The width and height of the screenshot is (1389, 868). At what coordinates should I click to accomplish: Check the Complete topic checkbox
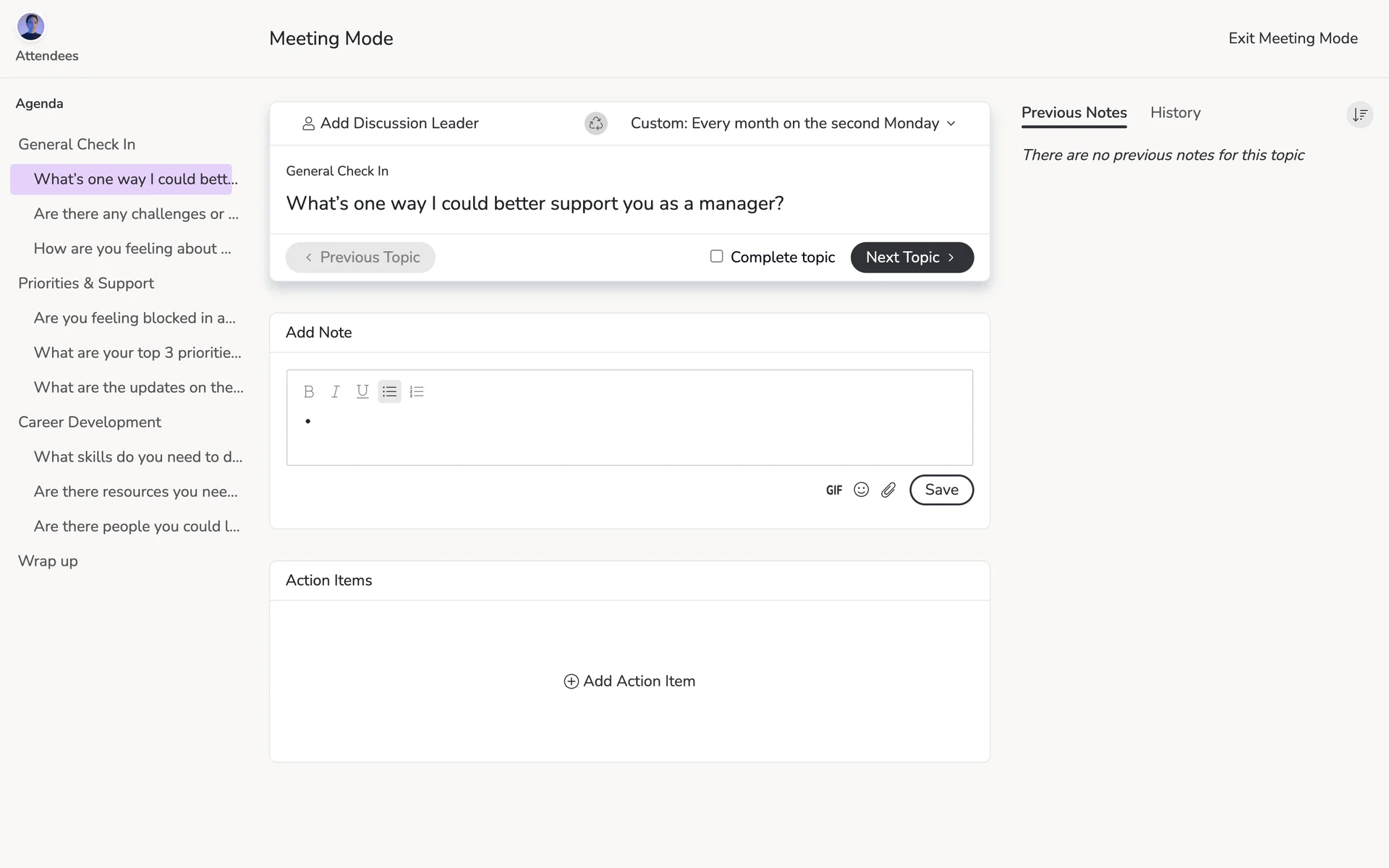point(716,256)
